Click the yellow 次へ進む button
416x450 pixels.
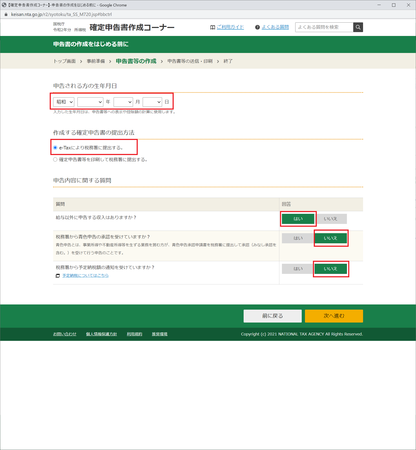[334, 316]
